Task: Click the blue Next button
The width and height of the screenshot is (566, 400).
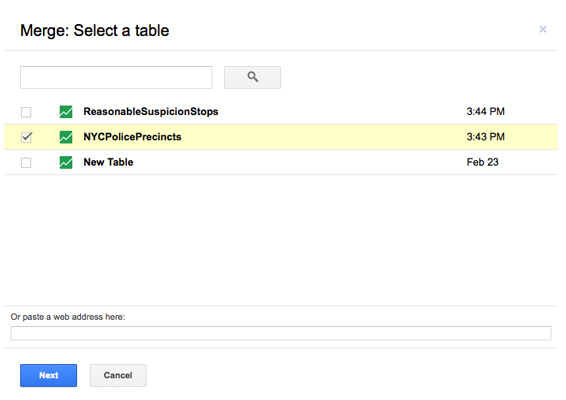Action: point(48,375)
